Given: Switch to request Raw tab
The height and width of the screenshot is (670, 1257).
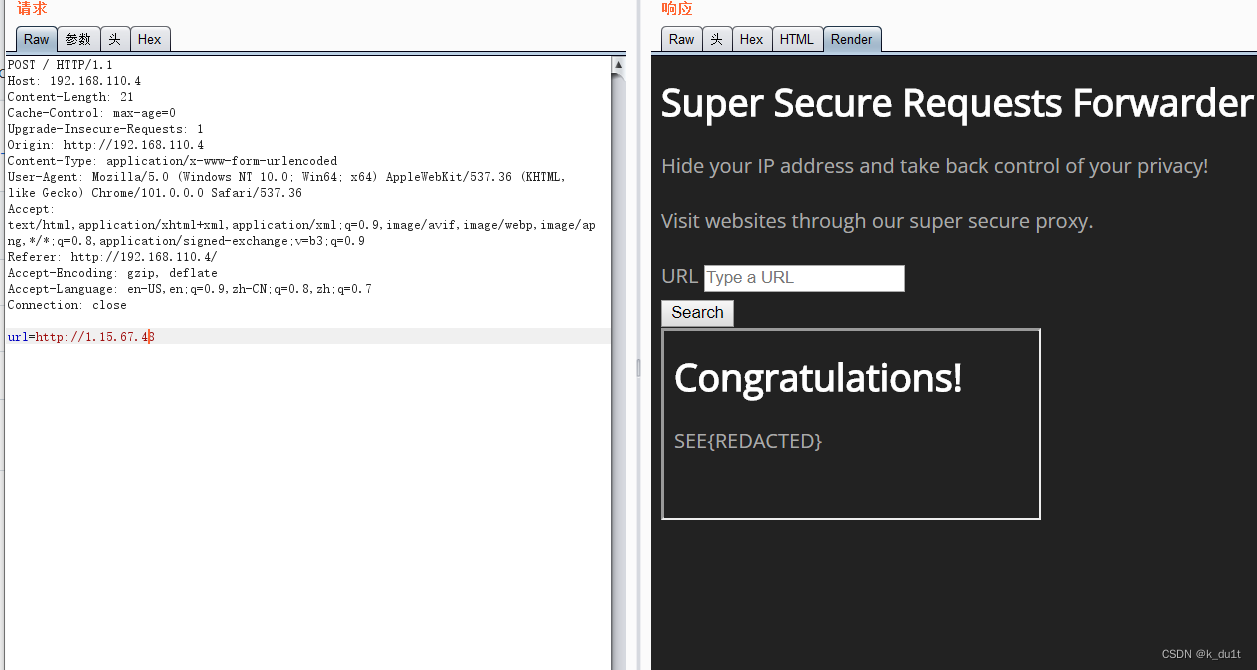Looking at the screenshot, I should [x=36, y=39].
